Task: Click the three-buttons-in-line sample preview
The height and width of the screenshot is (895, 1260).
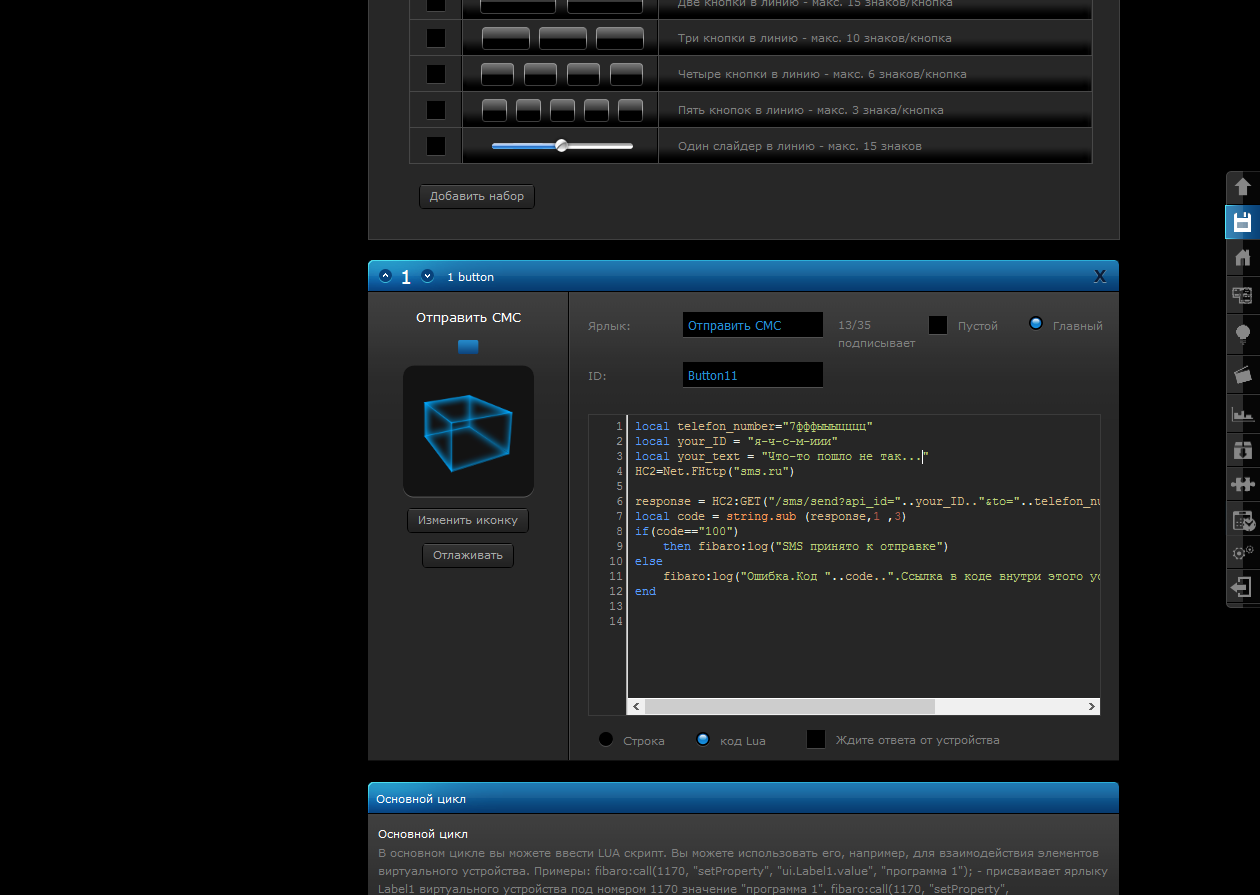Action: pyautogui.click(x=562, y=38)
